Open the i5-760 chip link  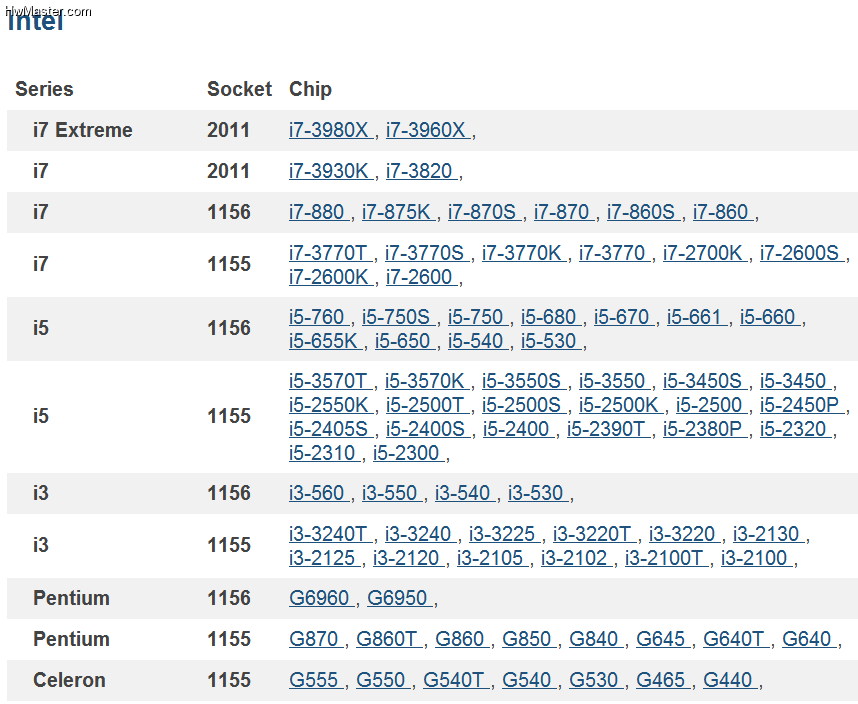[319, 317]
